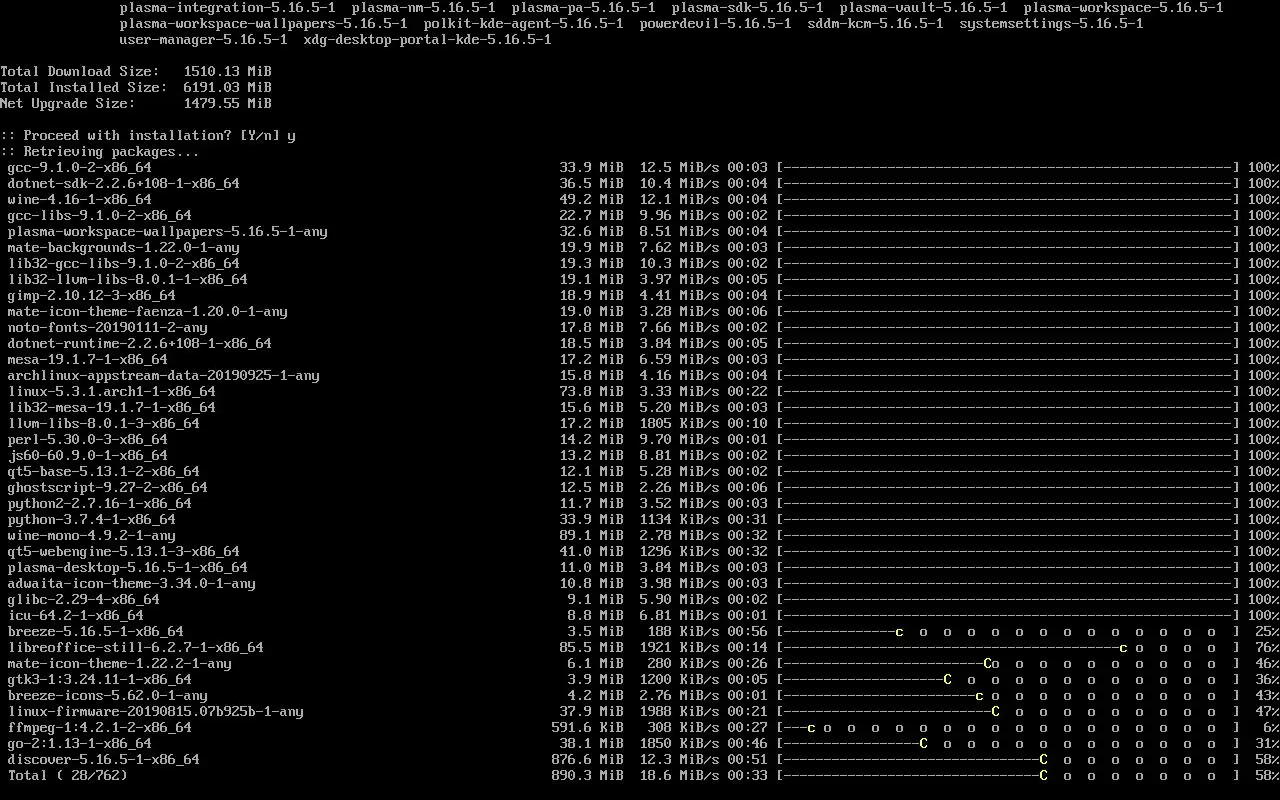1280x800 pixels.
Task: Click the Net Upgrade Size 1479.55 MiB value
Action: (228, 104)
